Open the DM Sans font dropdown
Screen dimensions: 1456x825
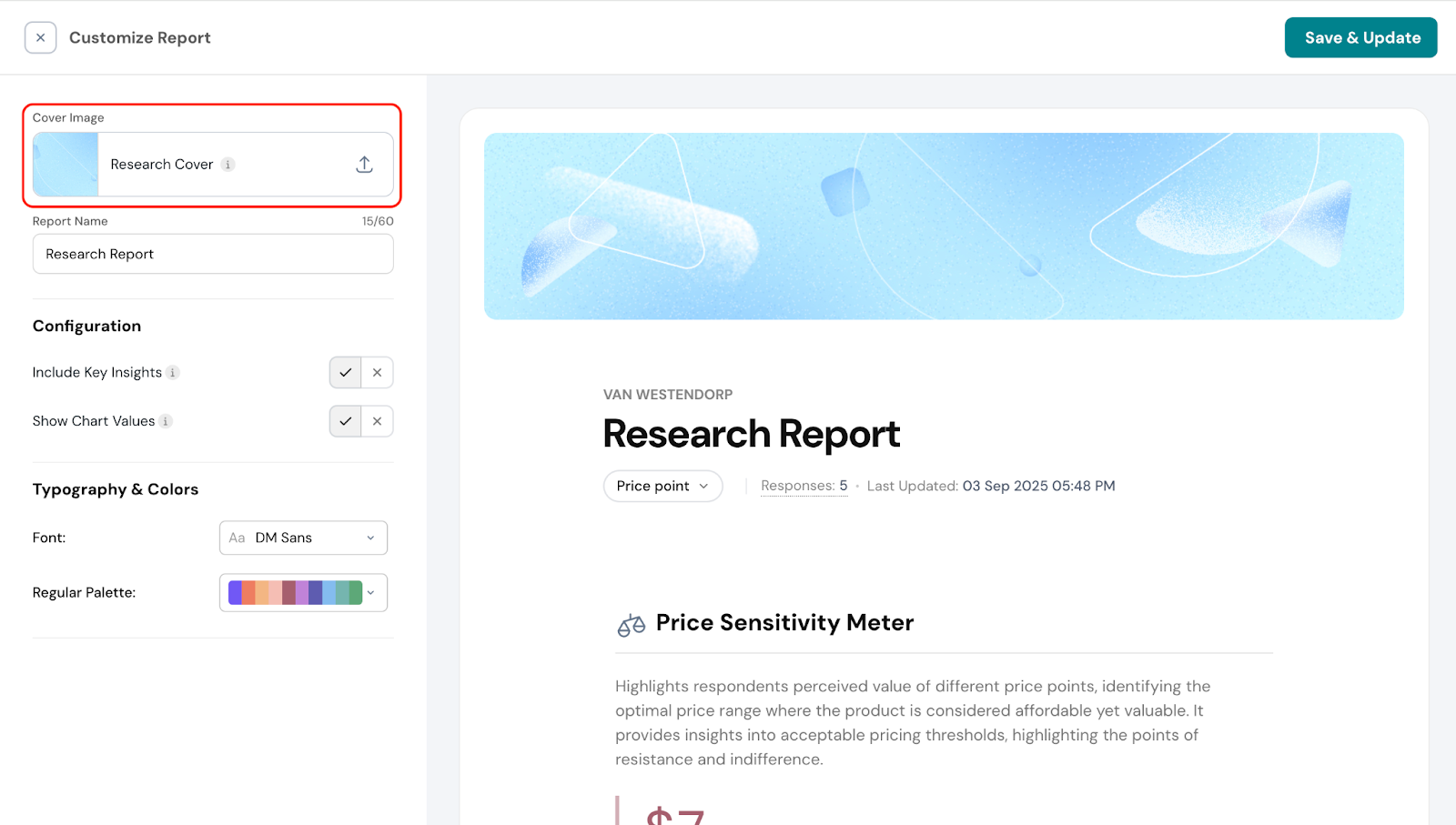(303, 538)
